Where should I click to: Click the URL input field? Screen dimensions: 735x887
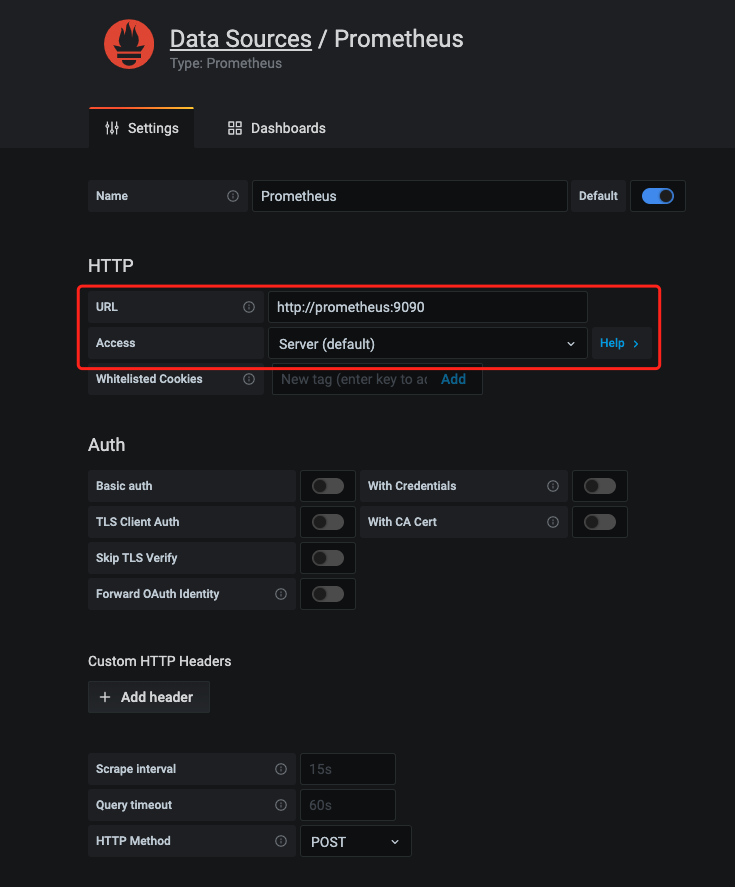point(428,307)
